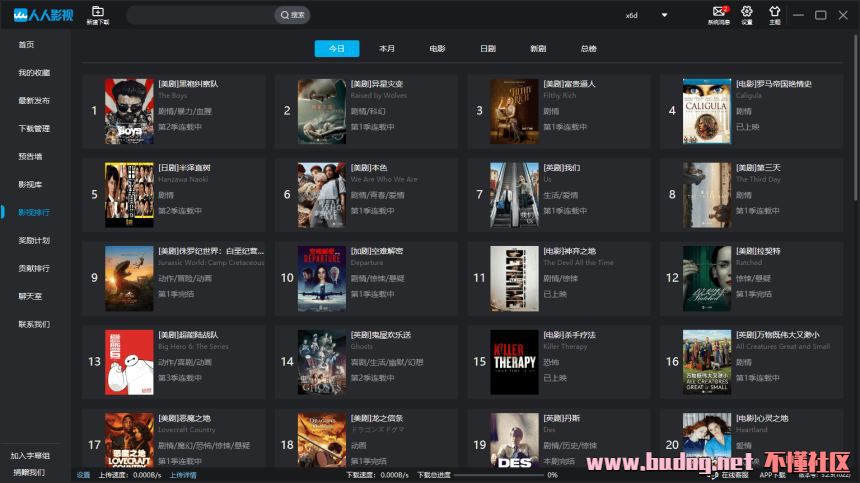Open 上传详情 link in status bar

[x=183, y=475]
